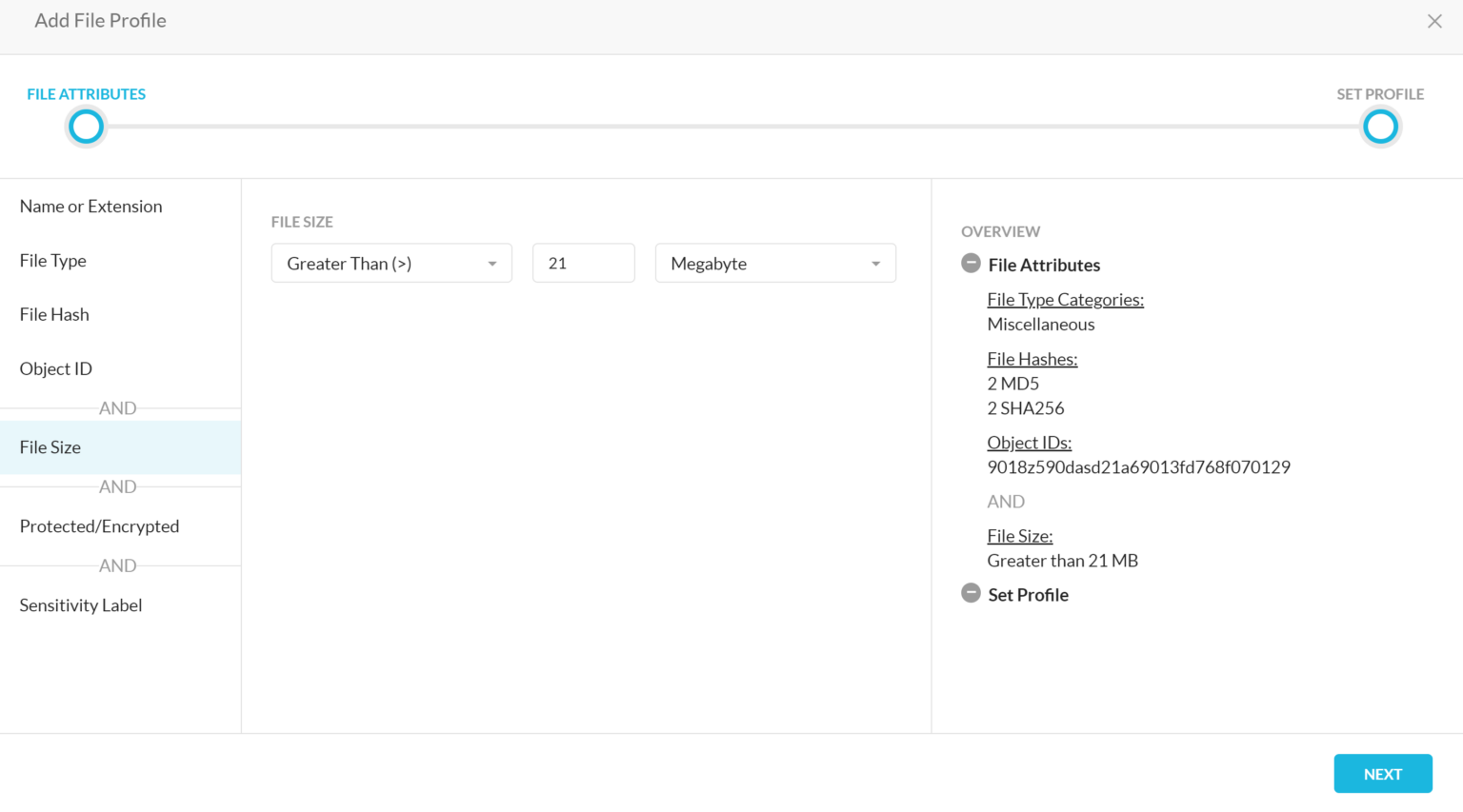1463x812 pixels.
Task: Open the Sensitivity Label attribute panel
Action: coord(81,604)
